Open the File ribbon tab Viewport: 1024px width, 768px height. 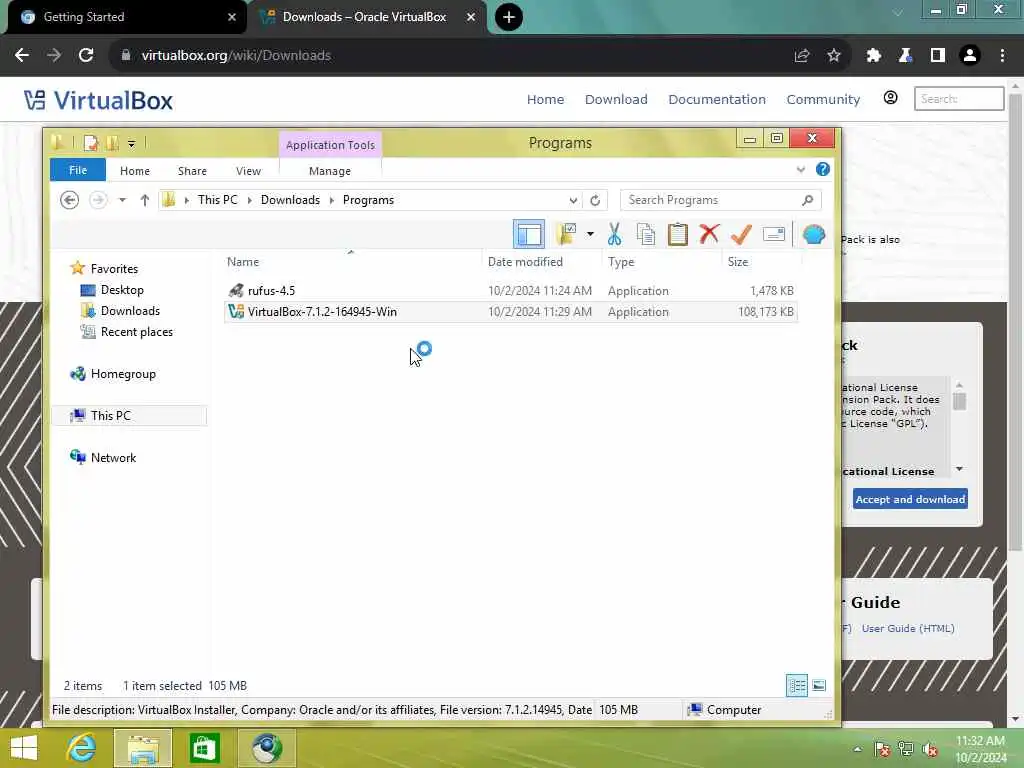[78, 170]
